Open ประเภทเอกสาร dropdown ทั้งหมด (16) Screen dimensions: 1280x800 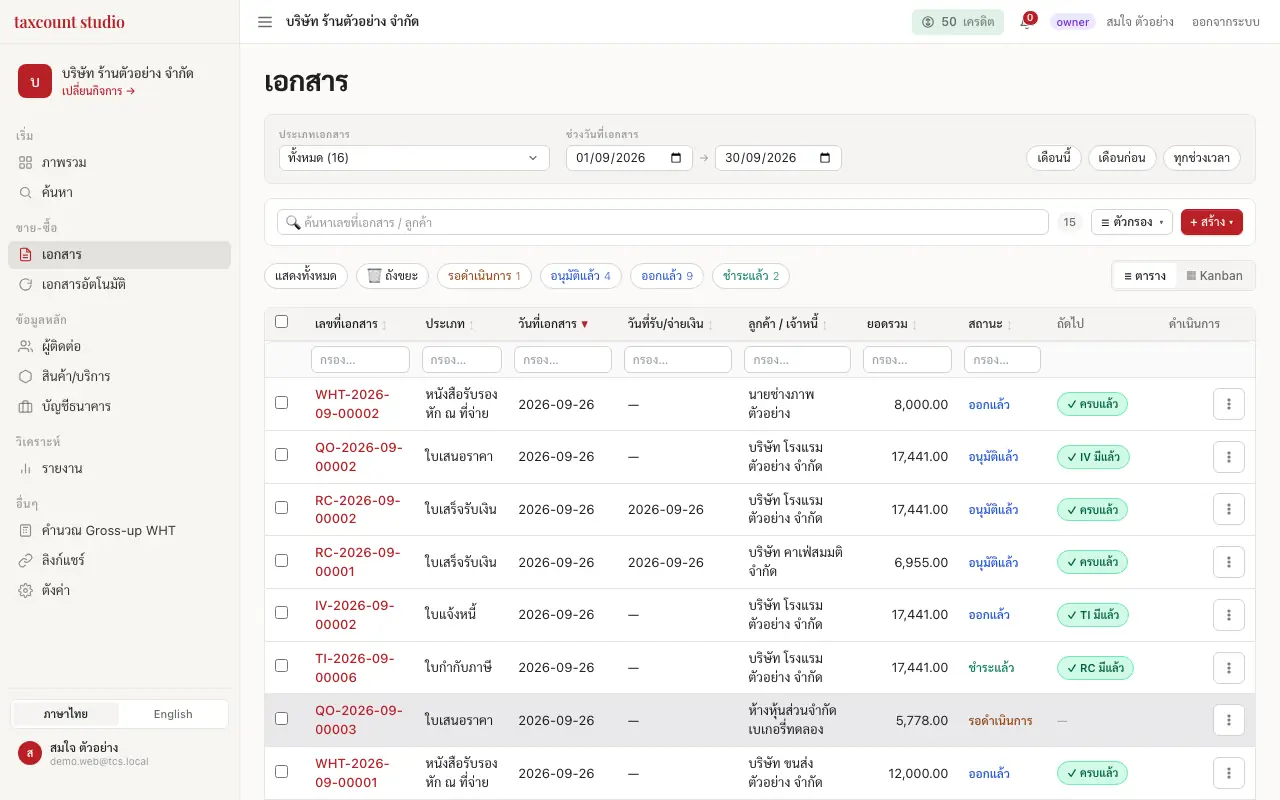click(x=414, y=158)
